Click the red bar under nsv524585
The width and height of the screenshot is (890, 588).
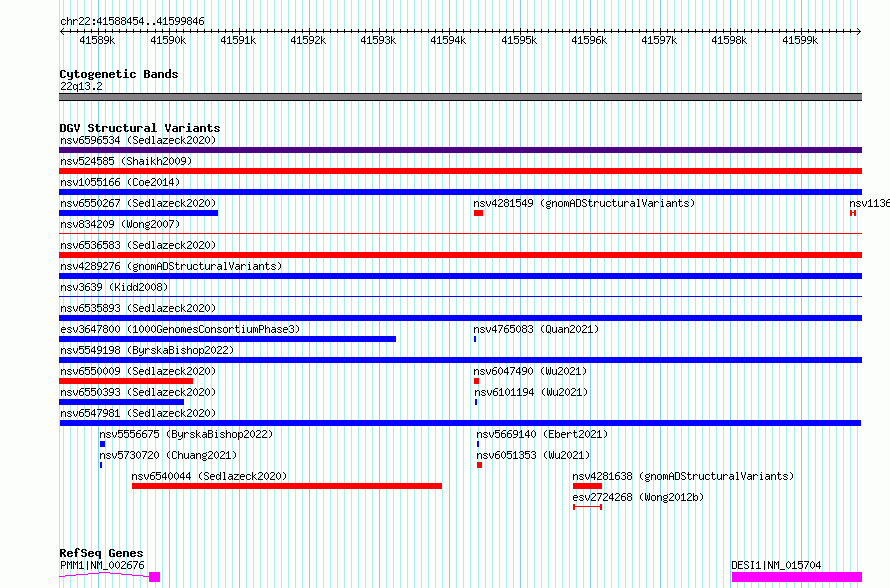point(460,171)
